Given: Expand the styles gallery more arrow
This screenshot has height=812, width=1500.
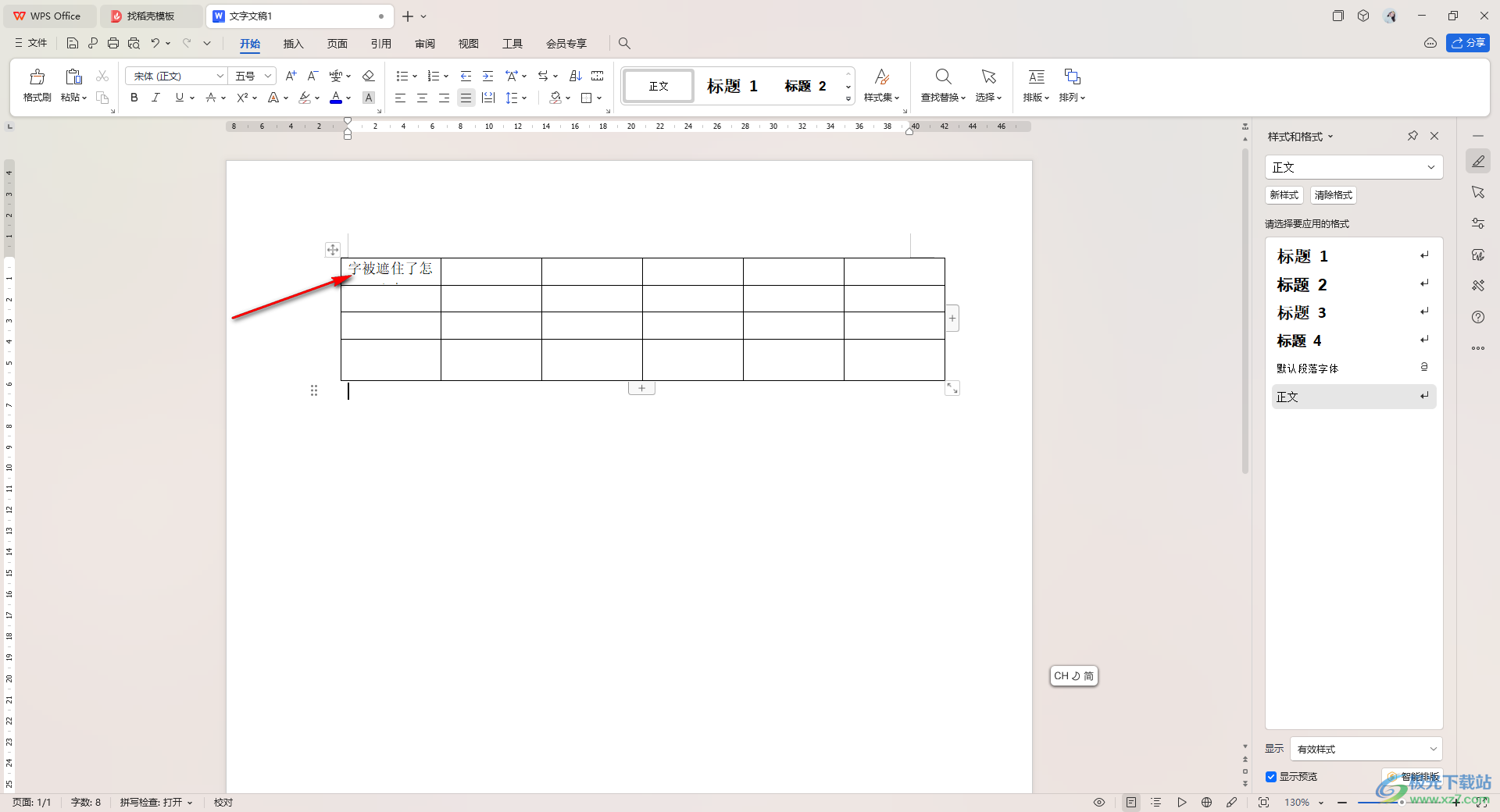Looking at the screenshot, I should [x=848, y=99].
